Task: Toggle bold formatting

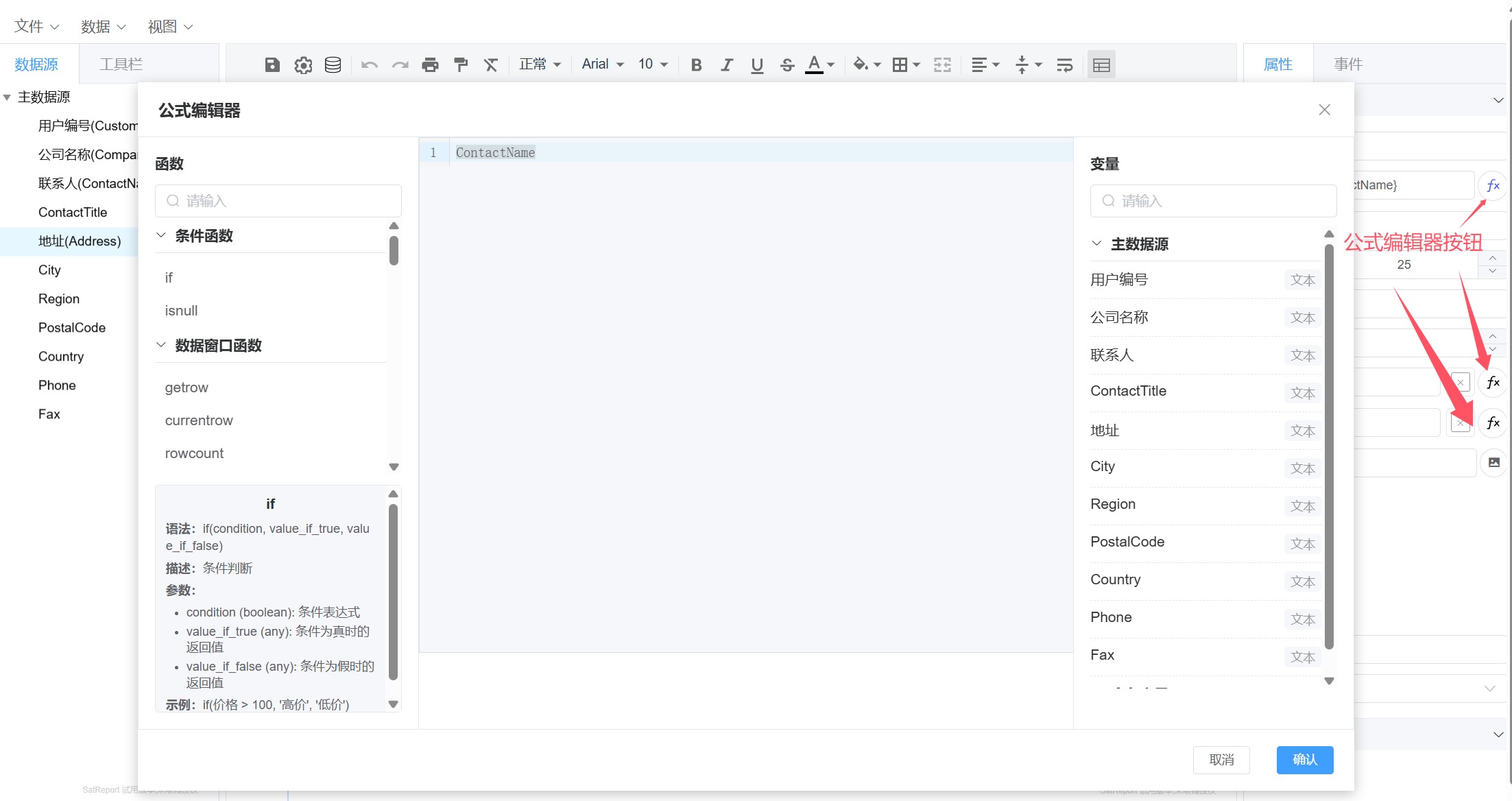Action: (696, 64)
